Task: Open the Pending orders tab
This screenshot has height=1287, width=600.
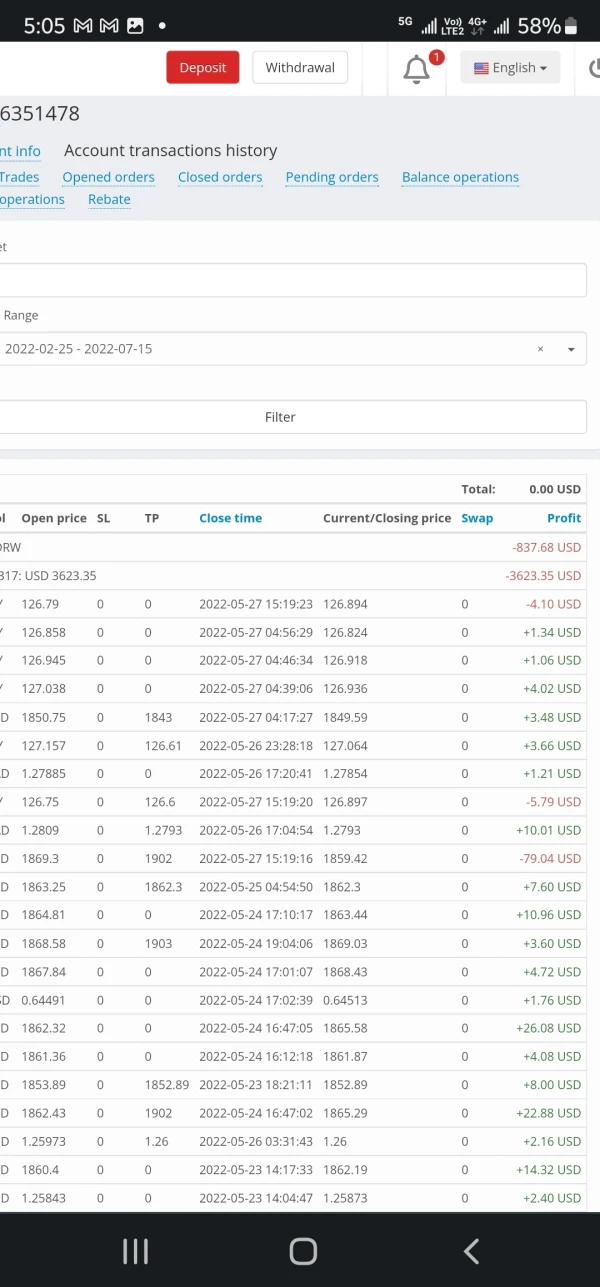Action: click(x=332, y=177)
